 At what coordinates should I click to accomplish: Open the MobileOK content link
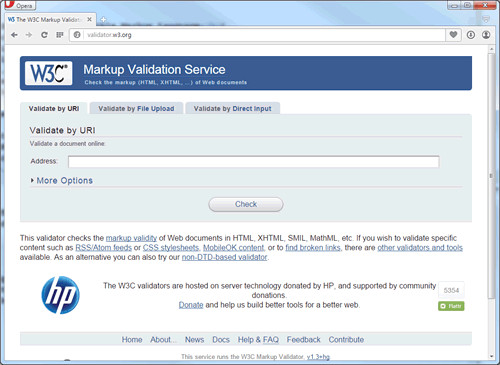[x=234, y=248]
